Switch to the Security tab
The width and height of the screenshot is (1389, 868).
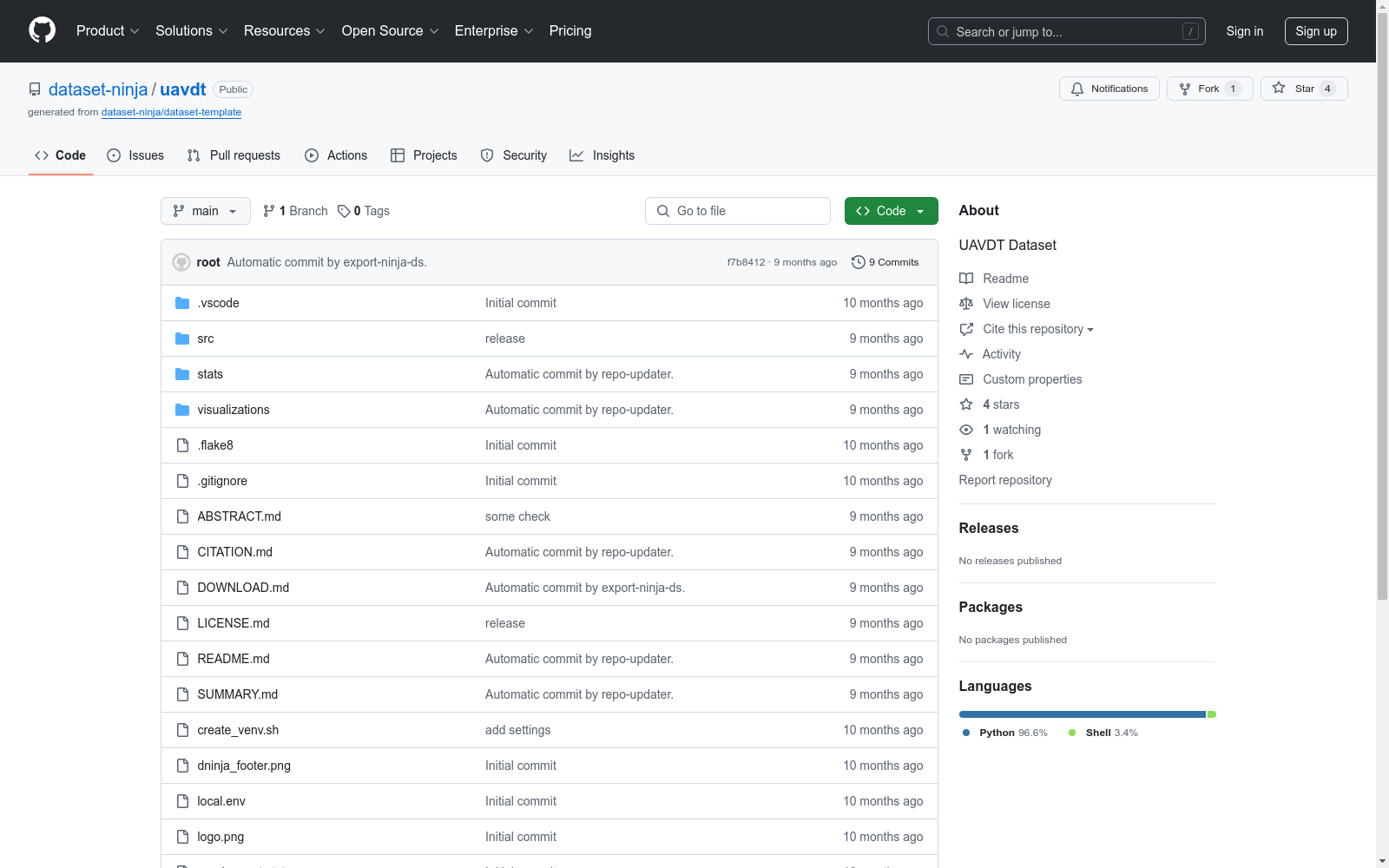(x=514, y=155)
